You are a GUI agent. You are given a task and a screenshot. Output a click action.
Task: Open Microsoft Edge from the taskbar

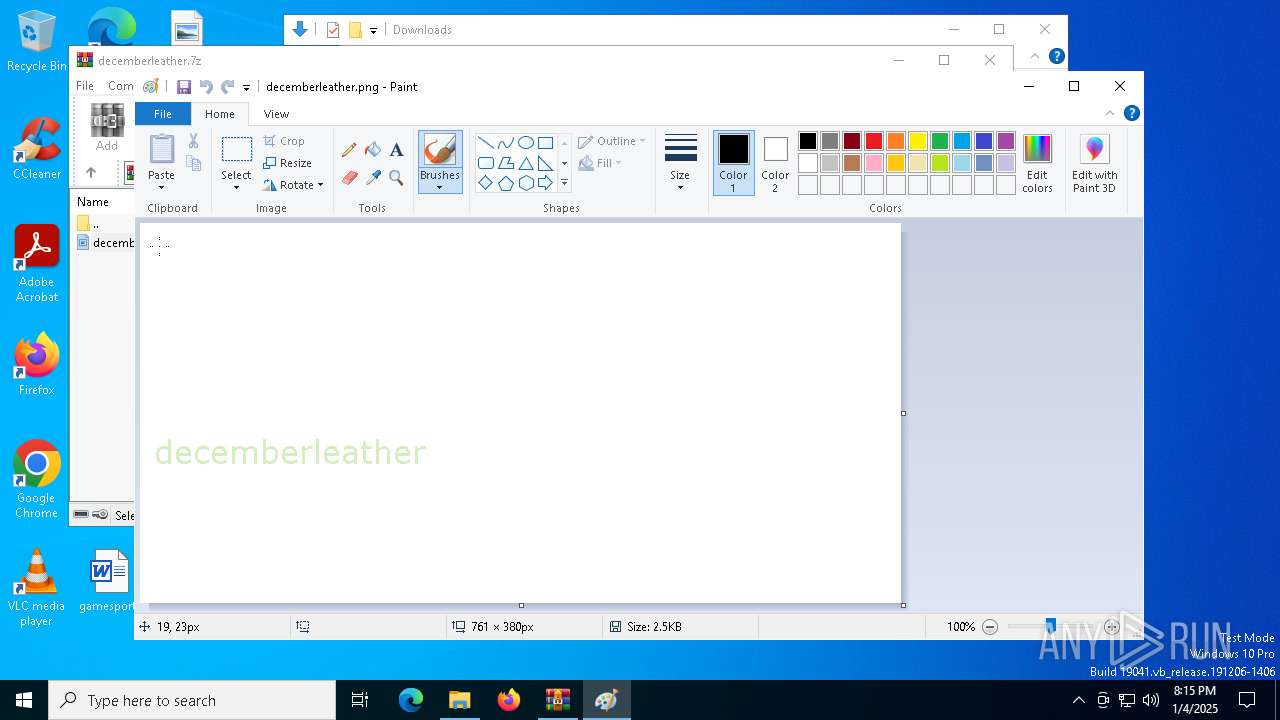coord(411,700)
